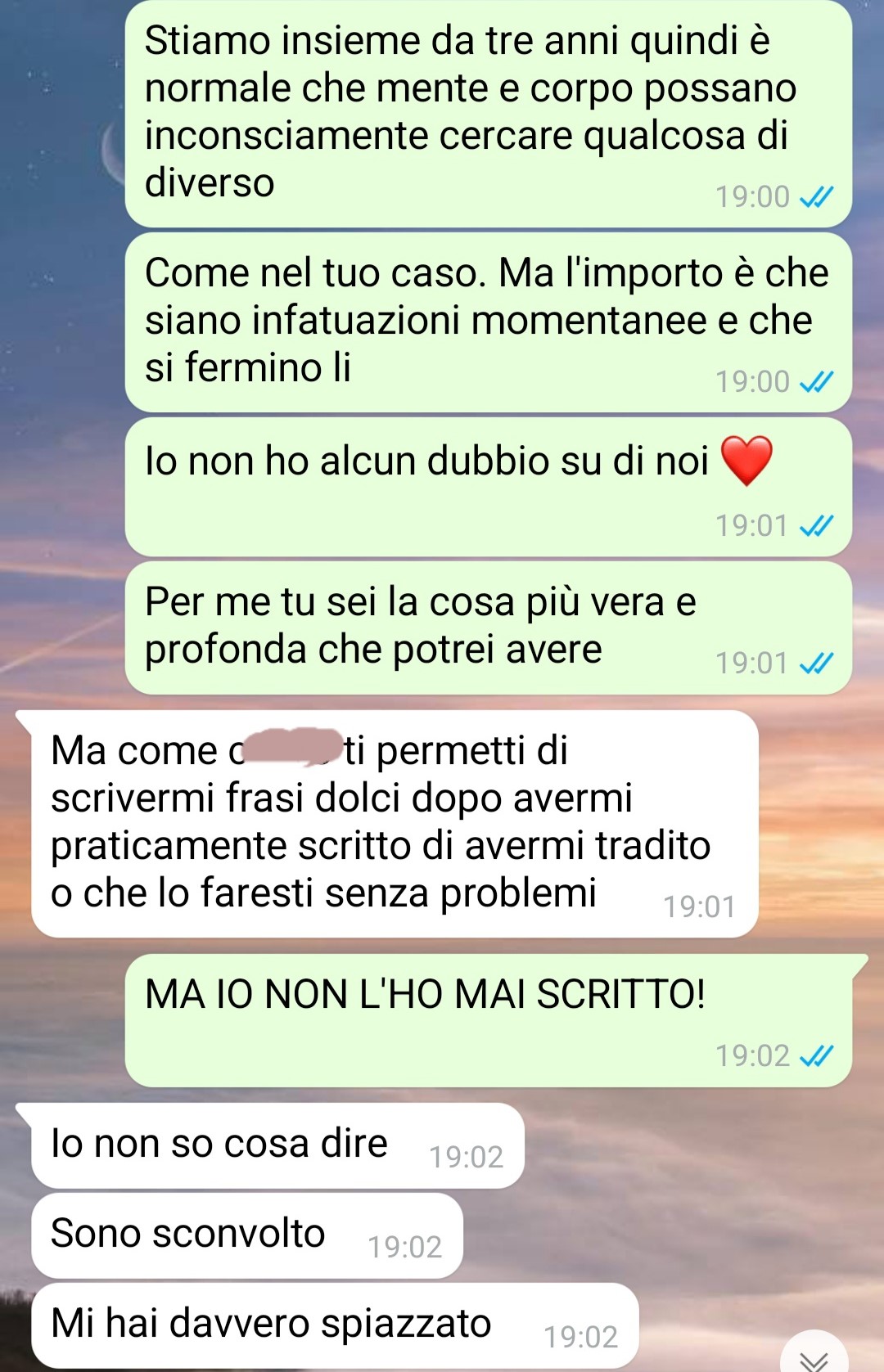Tap the red heart emoji in message

pos(746,461)
